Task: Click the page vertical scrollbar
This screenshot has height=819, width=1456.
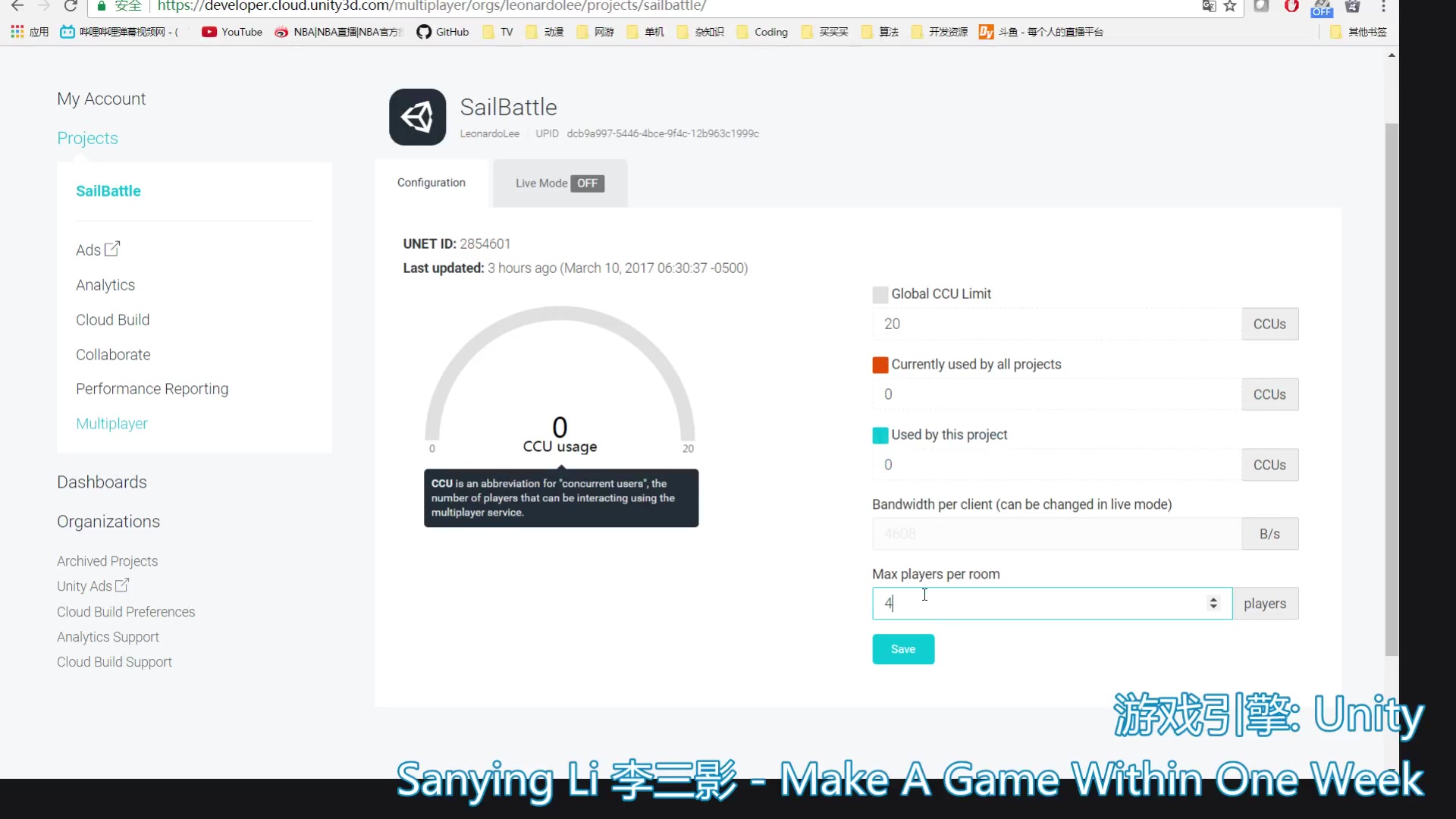Action: [x=1392, y=390]
